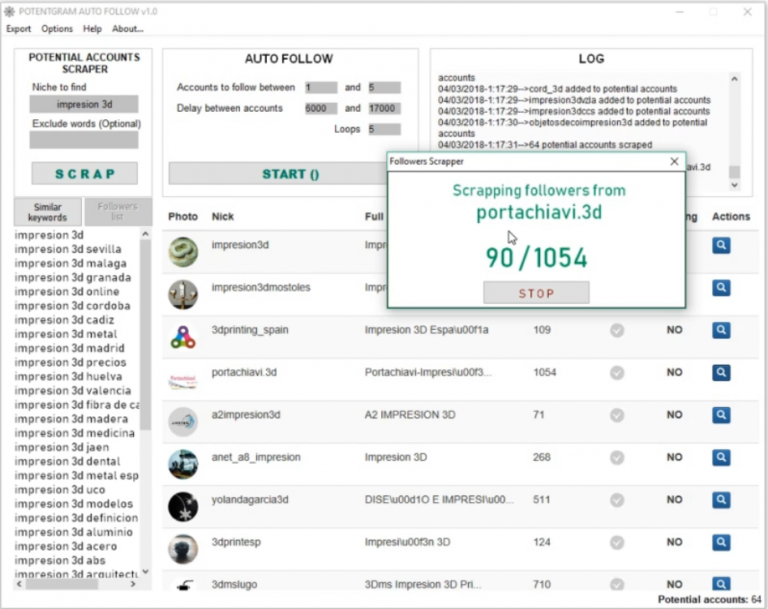
Task: Click 'Potential accounts: 64' status text
Action: [x=709, y=599]
